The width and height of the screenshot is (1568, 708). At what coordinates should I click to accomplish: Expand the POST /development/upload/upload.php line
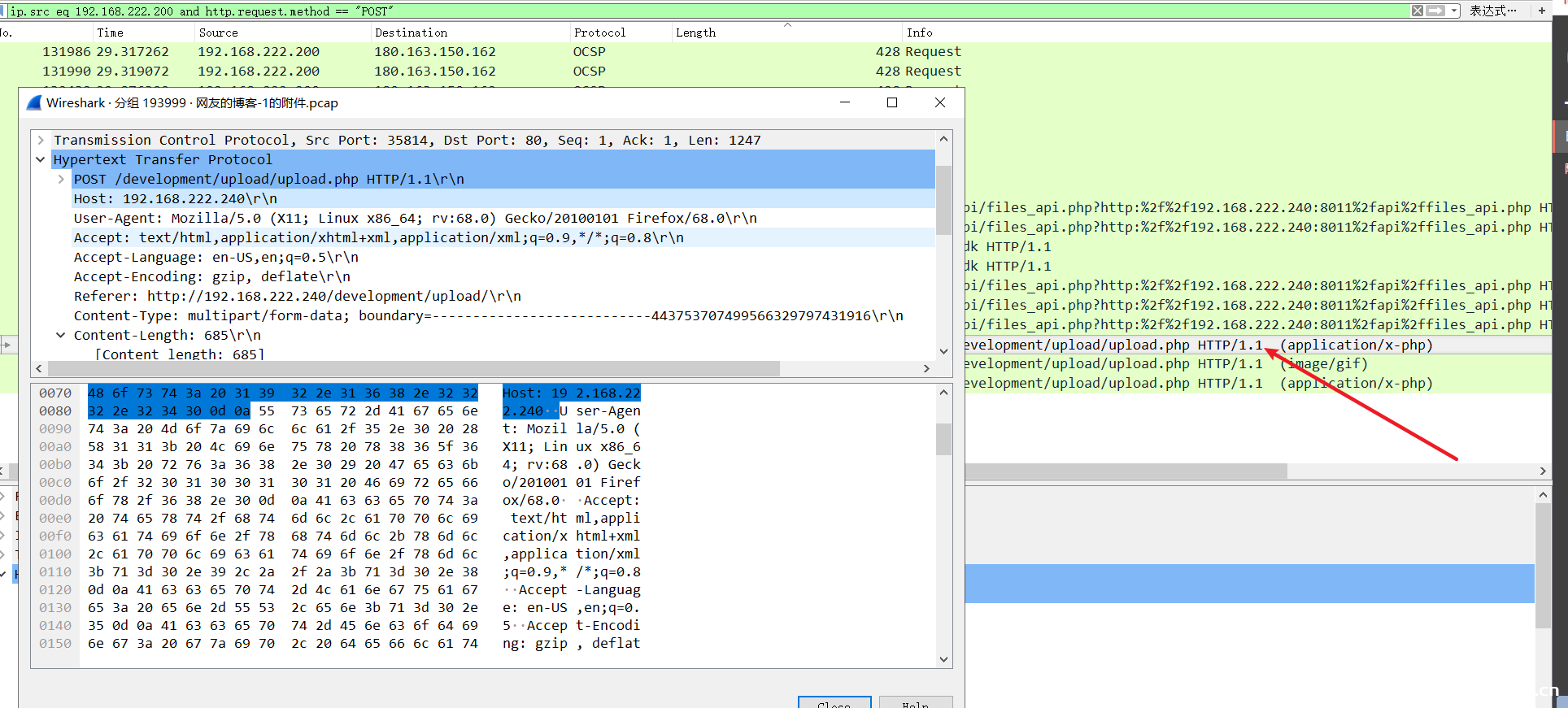pos(61,180)
